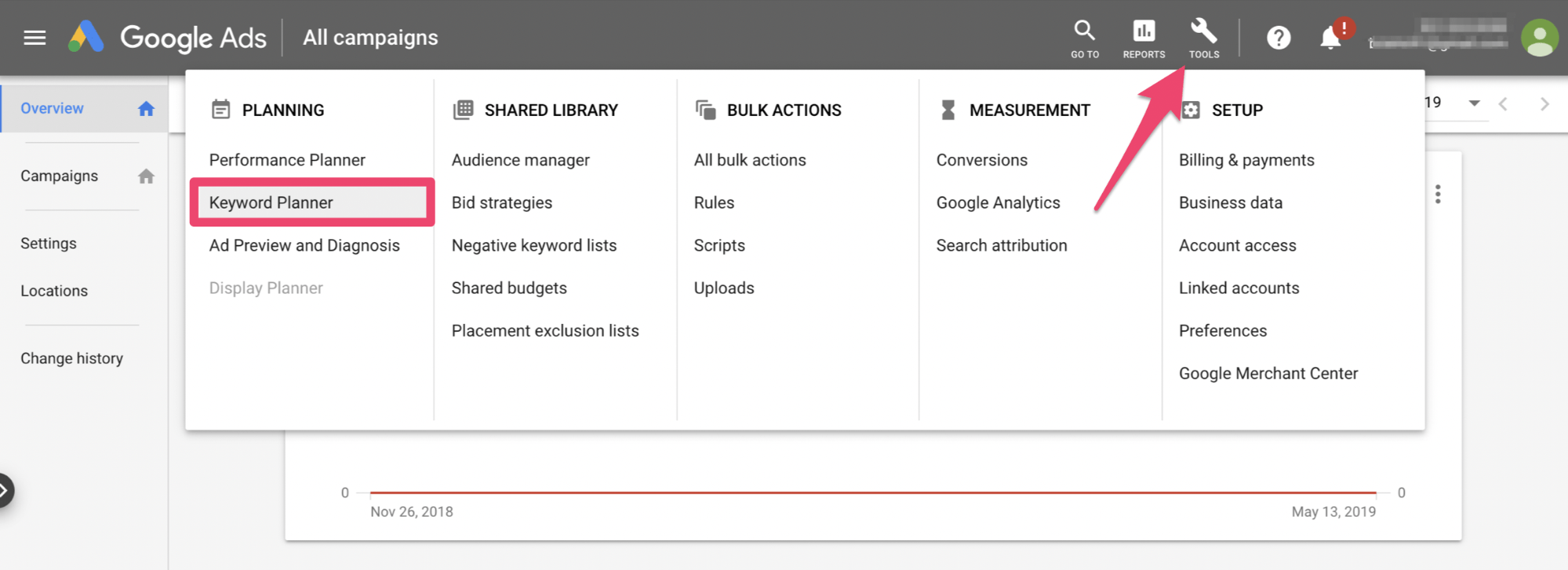The height and width of the screenshot is (570, 1568).
Task: Click the Measurement hourglass icon
Action: [x=948, y=110]
